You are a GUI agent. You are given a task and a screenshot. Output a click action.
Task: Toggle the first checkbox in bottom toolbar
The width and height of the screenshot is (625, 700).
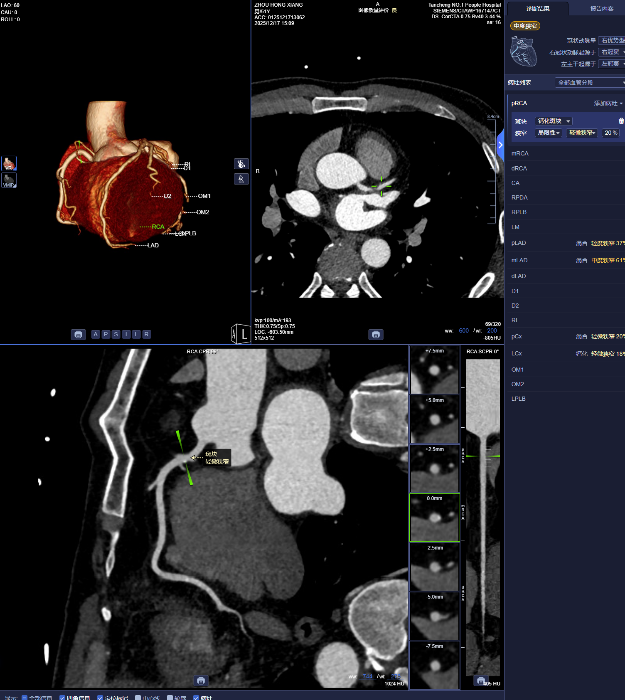pos(23,697)
